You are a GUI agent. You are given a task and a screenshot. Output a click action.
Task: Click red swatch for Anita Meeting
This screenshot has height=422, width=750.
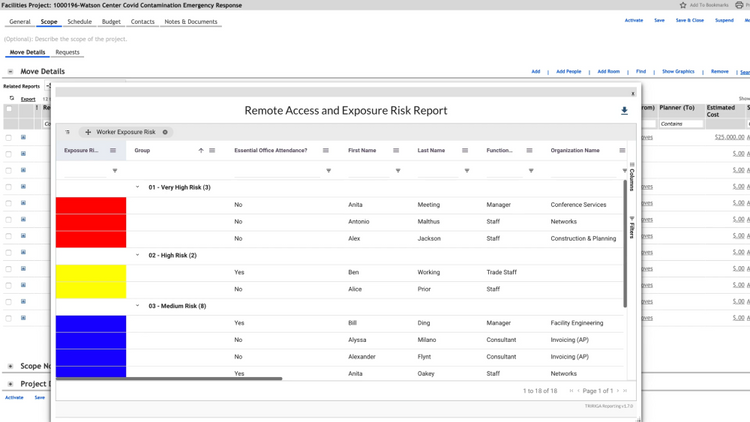point(91,205)
